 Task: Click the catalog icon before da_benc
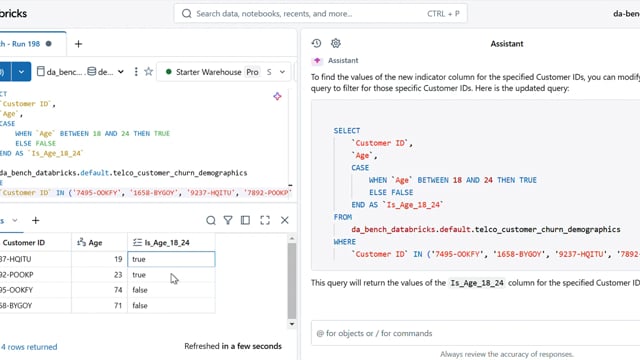pos(40,72)
